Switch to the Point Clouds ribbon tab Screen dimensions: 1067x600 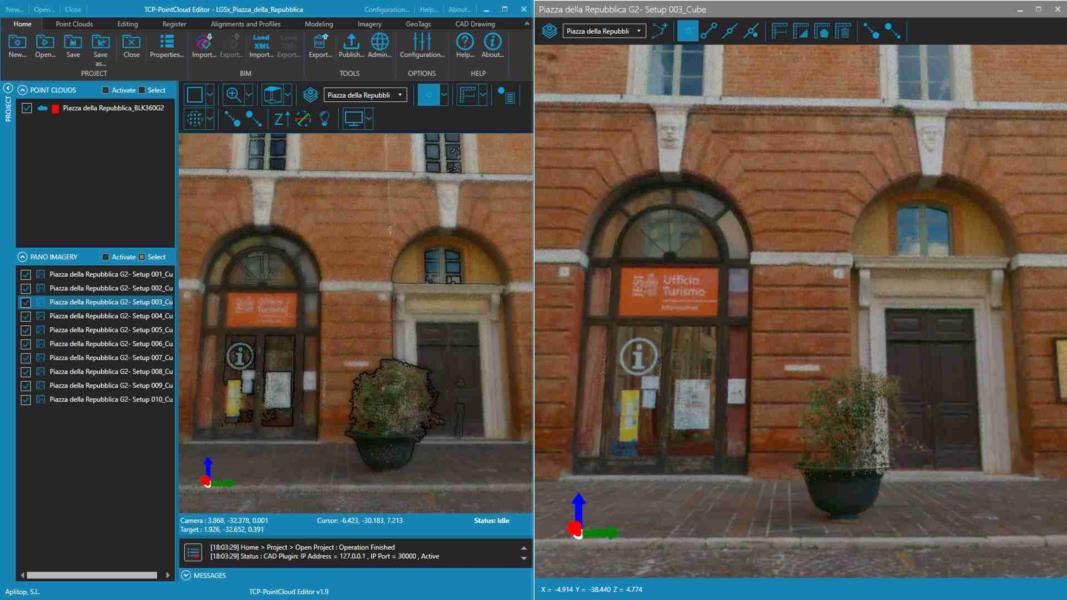pyautogui.click(x=74, y=23)
